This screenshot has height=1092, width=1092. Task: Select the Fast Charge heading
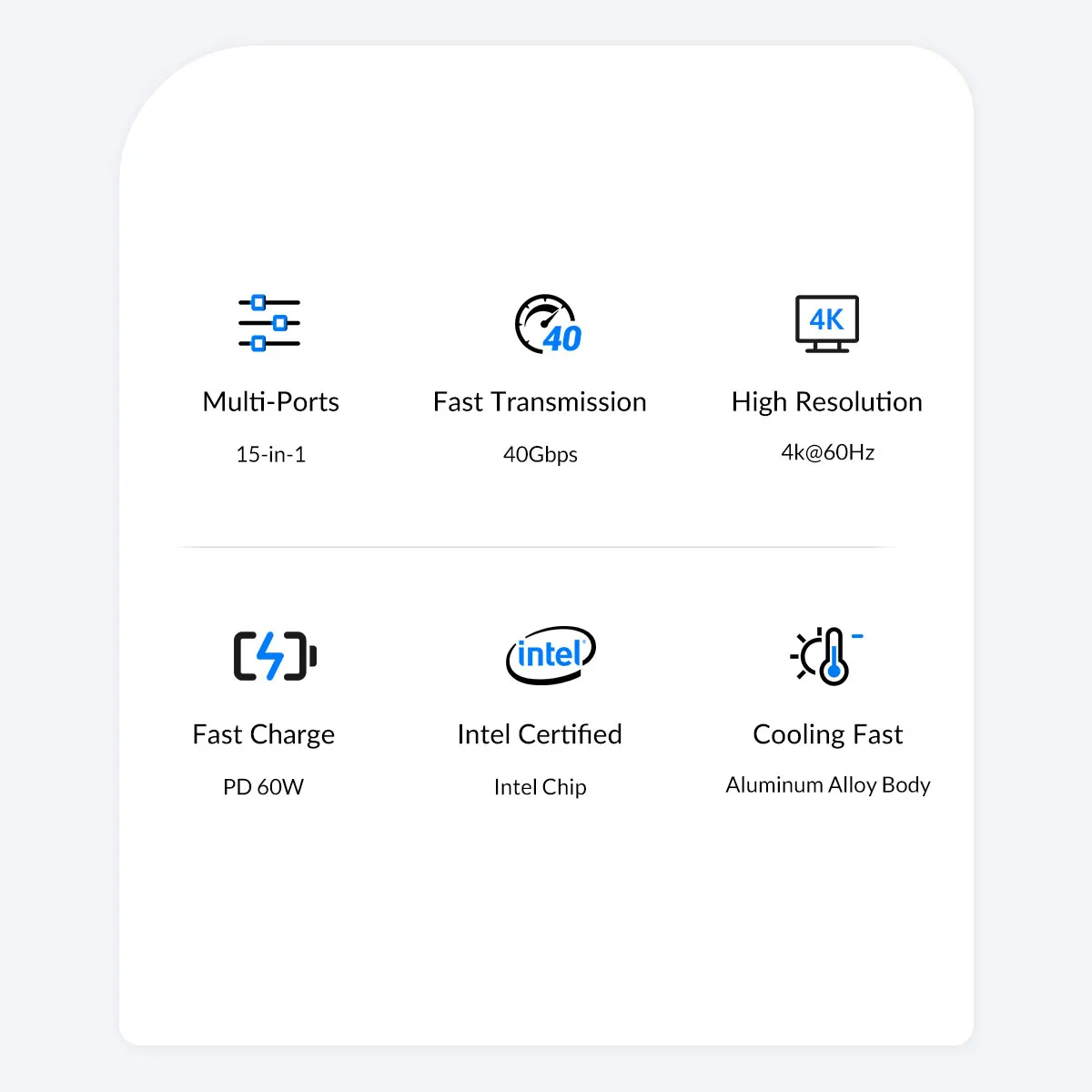click(263, 735)
